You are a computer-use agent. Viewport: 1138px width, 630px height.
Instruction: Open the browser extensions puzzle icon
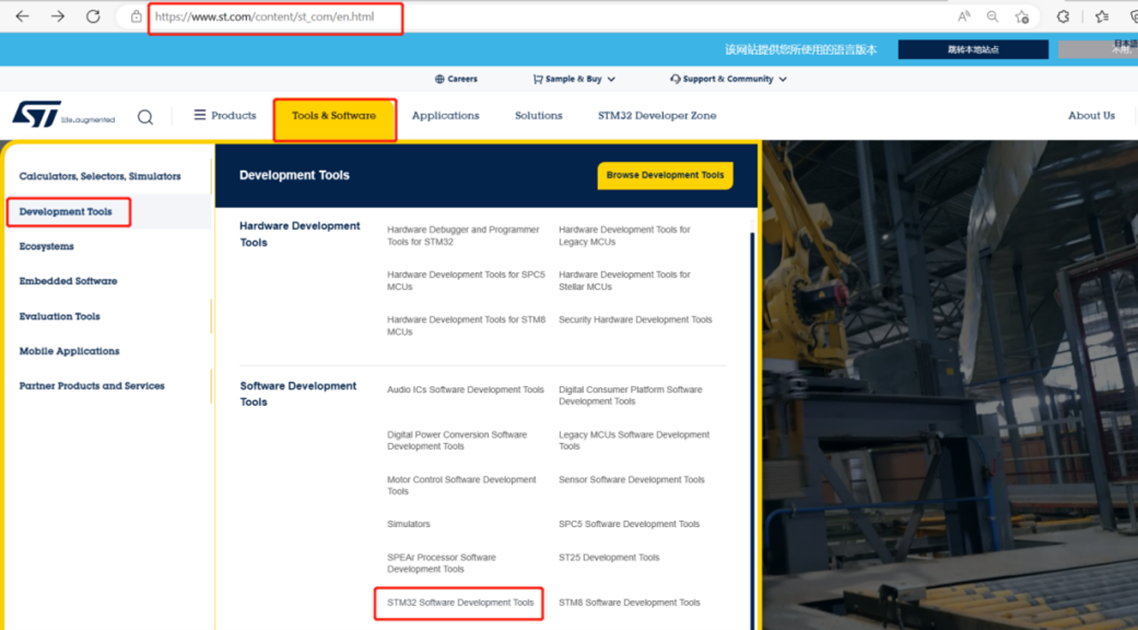[1063, 16]
